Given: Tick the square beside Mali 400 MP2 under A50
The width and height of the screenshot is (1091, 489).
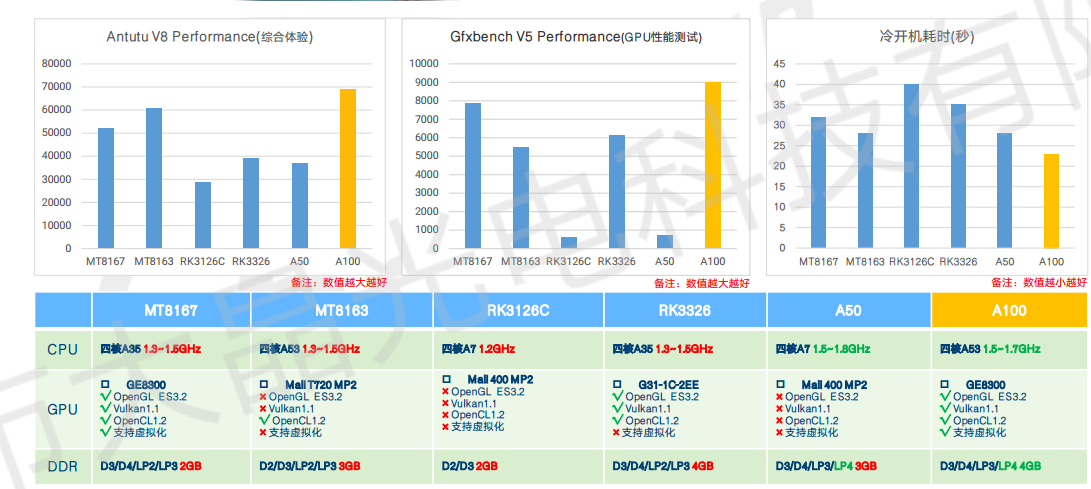Looking at the screenshot, I should click(780, 385).
